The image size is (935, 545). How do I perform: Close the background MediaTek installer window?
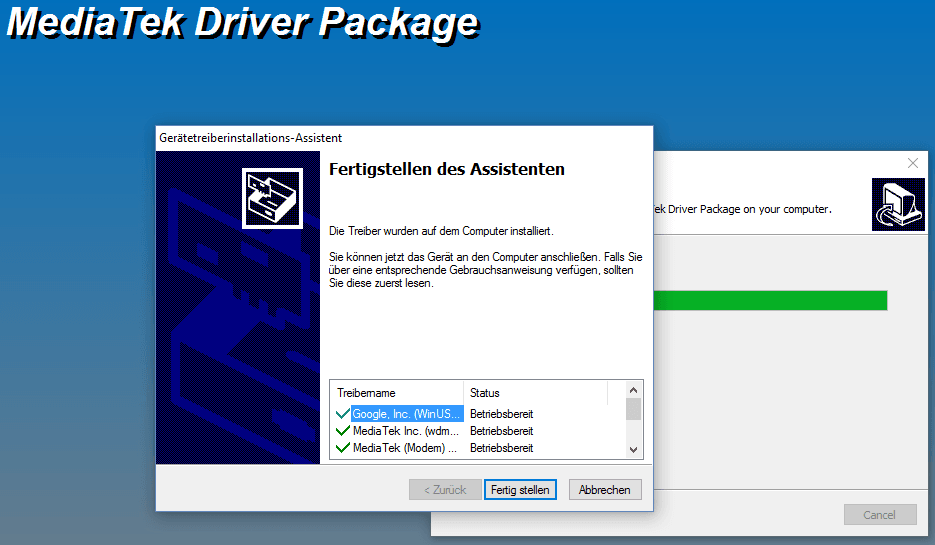[912, 163]
